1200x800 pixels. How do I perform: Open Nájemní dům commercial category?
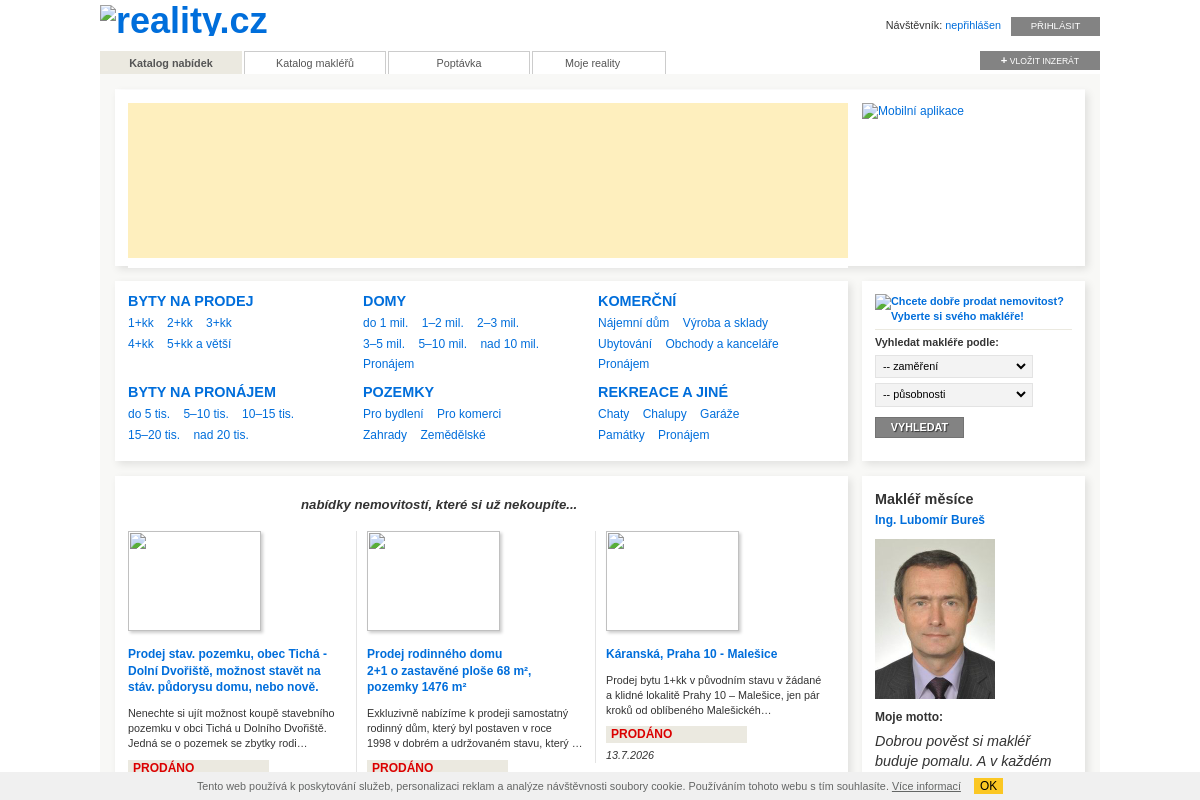[634, 323]
